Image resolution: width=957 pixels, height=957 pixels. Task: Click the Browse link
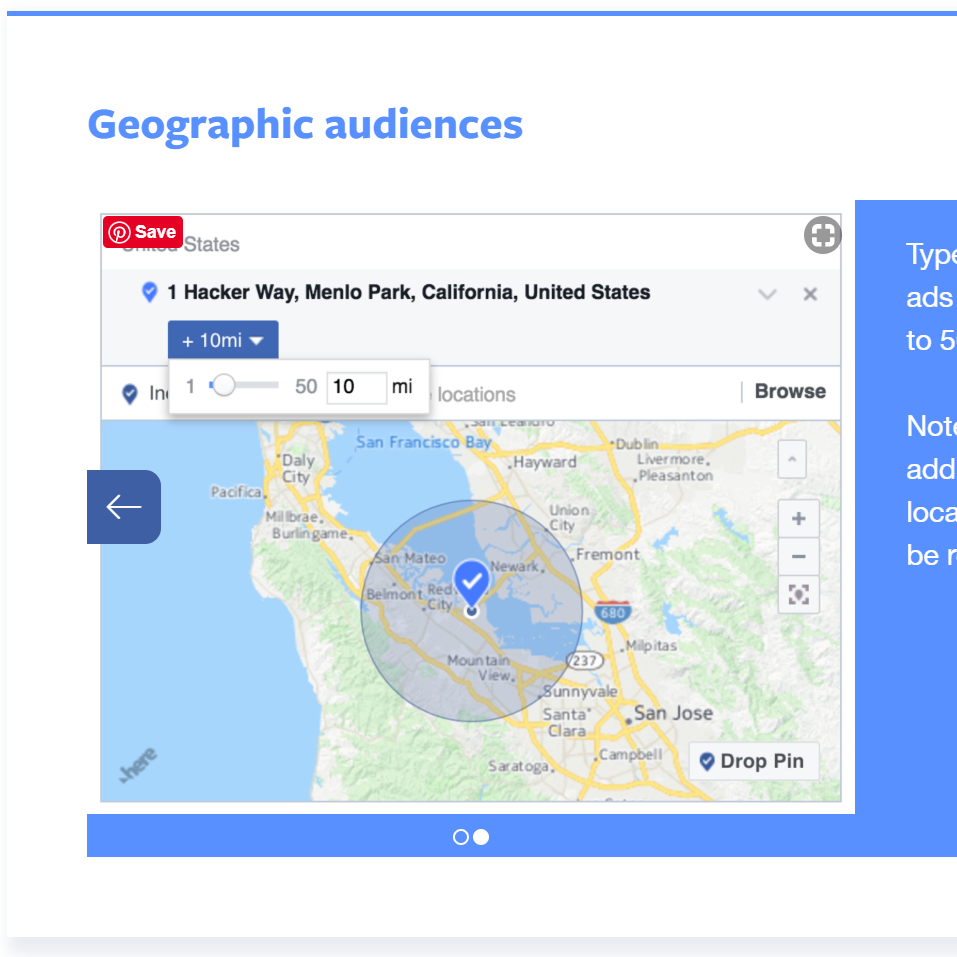790,391
